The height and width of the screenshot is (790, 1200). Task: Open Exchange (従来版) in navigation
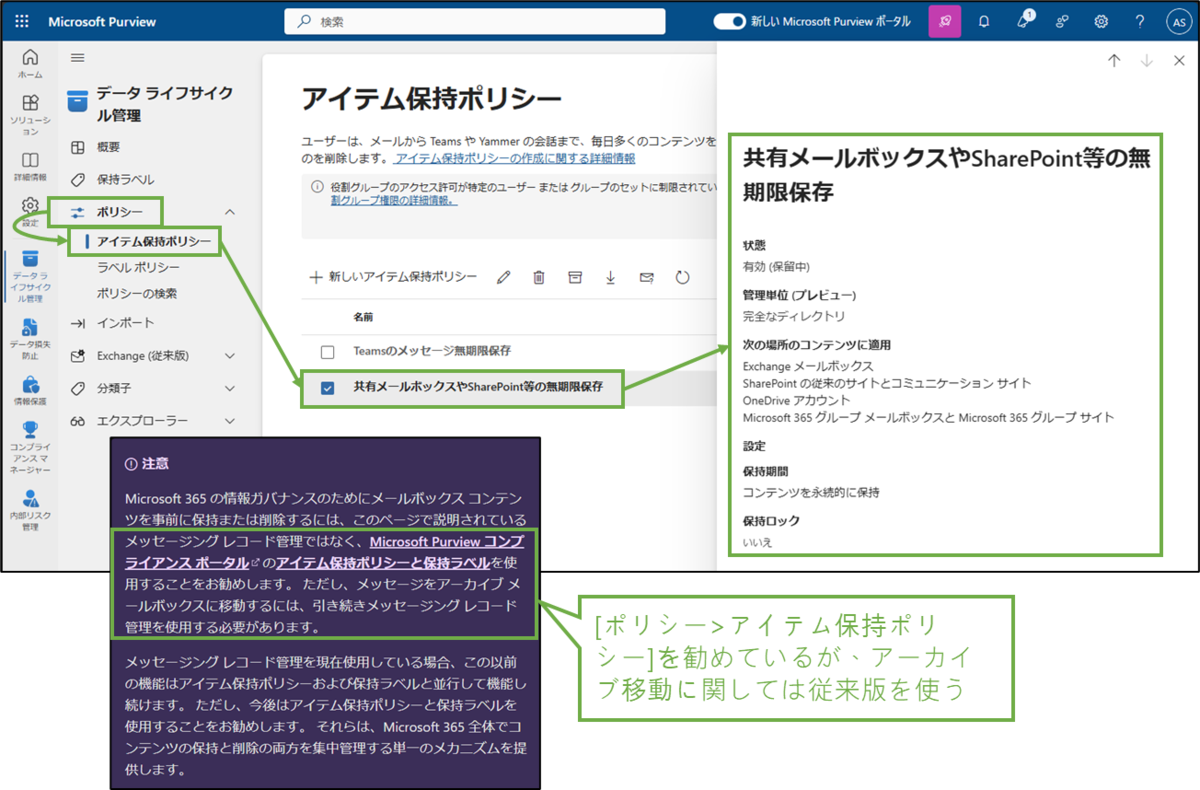(143, 356)
